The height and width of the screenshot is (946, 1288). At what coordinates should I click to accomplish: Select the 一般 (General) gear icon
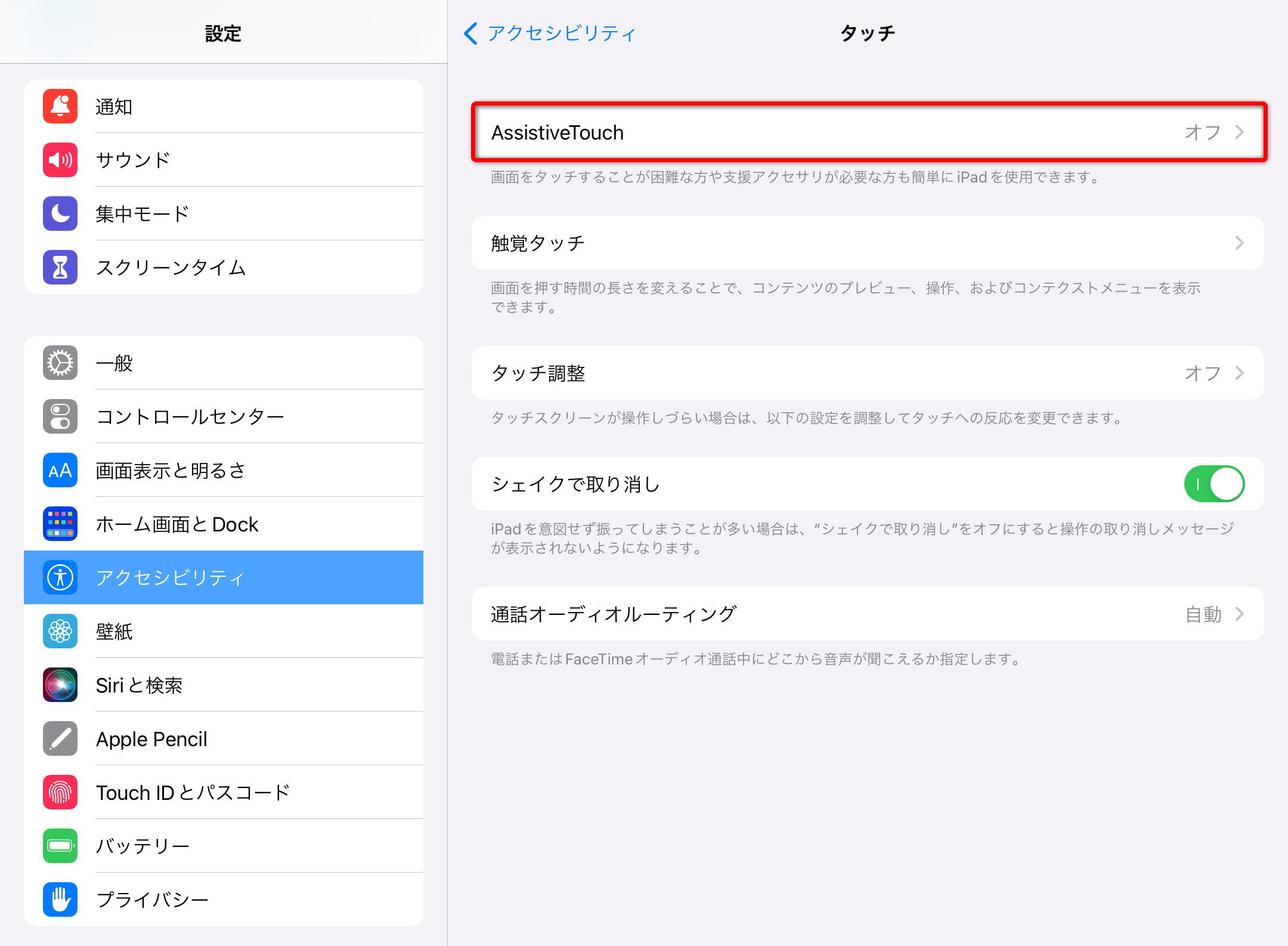pyautogui.click(x=60, y=363)
